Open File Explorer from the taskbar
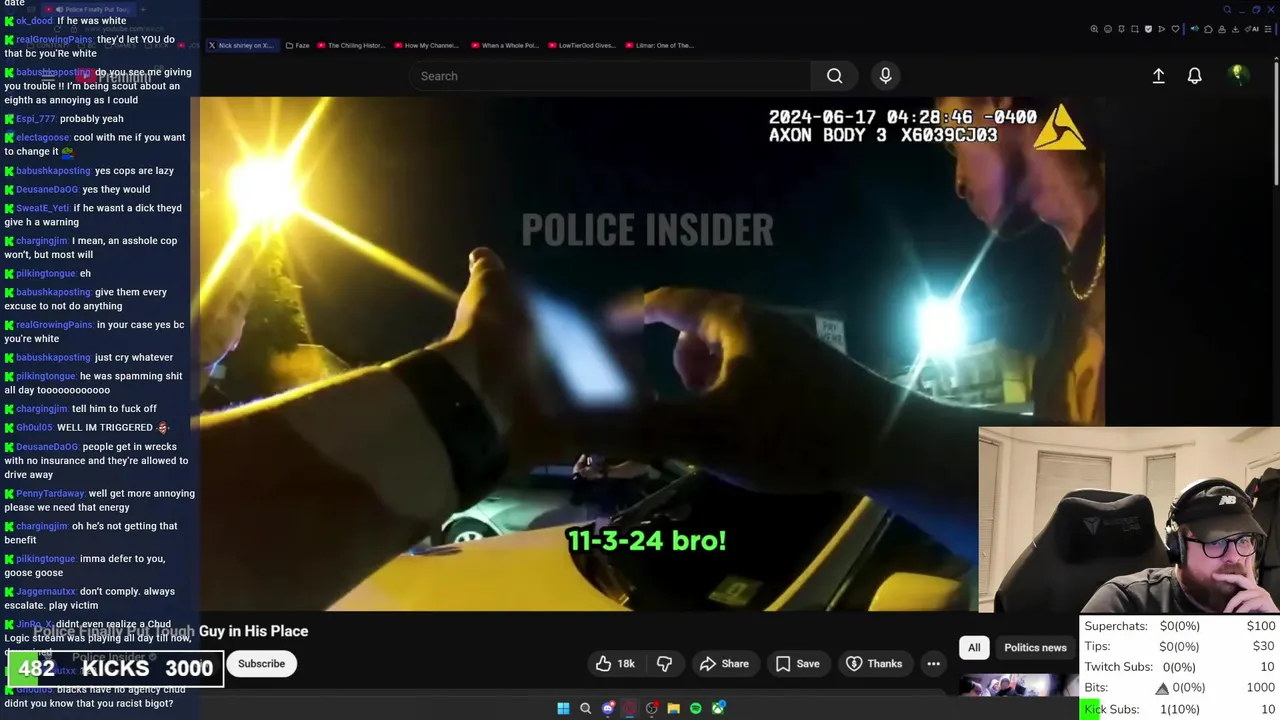The image size is (1280, 720). 674,708
